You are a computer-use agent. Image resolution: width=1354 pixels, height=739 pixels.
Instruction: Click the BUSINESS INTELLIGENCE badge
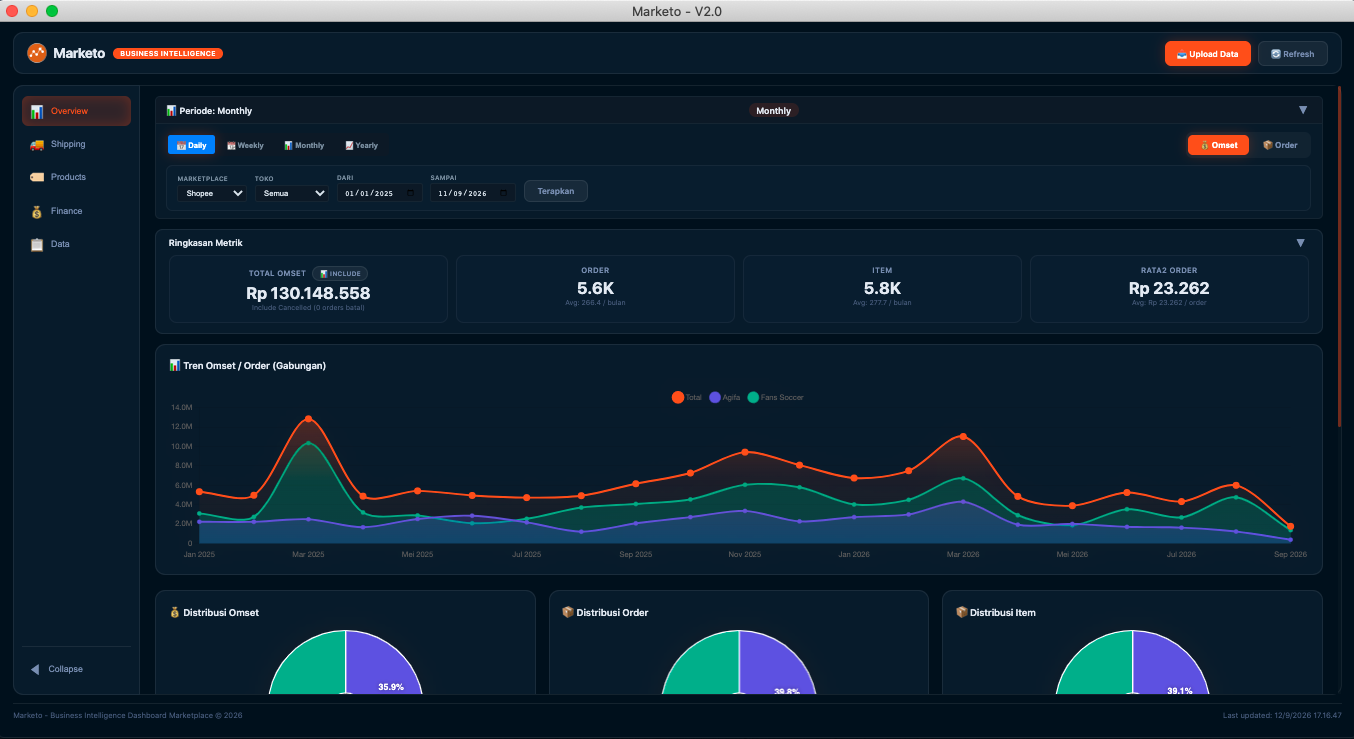(x=168, y=53)
